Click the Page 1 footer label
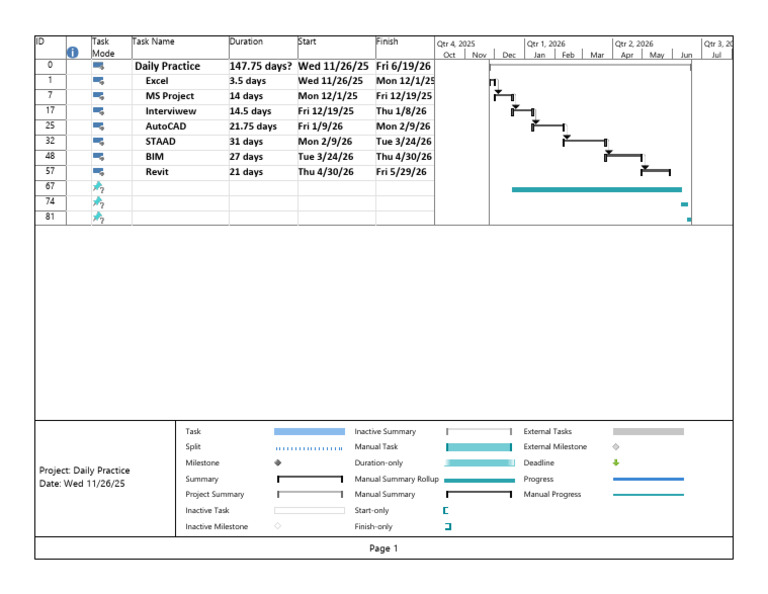 click(384, 548)
